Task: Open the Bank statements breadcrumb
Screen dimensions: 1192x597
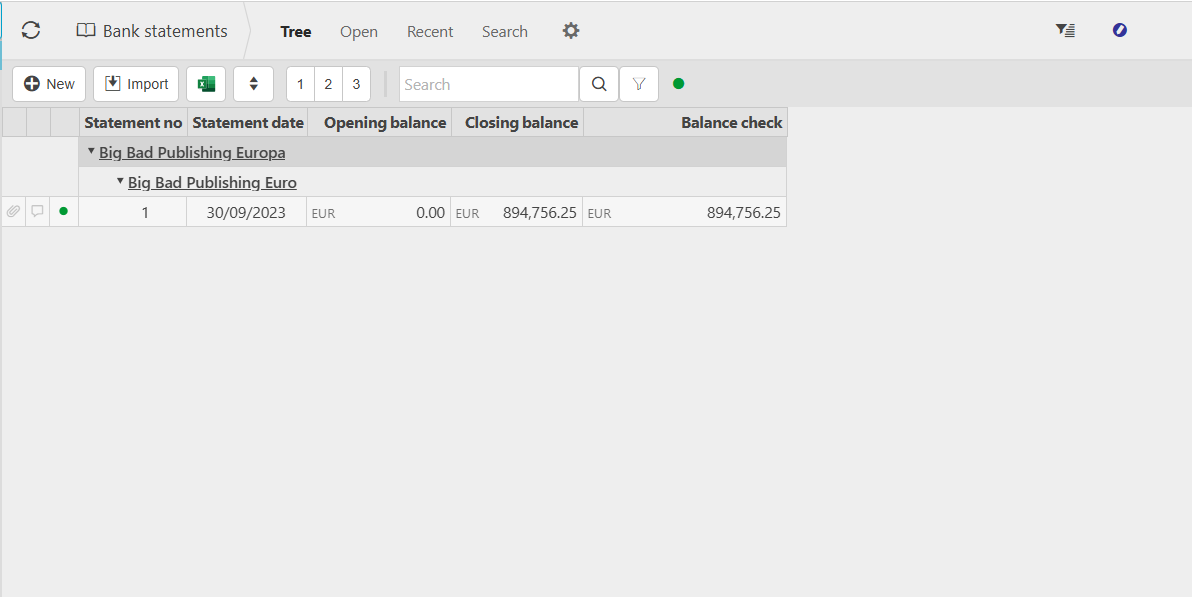Action: tap(152, 31)
